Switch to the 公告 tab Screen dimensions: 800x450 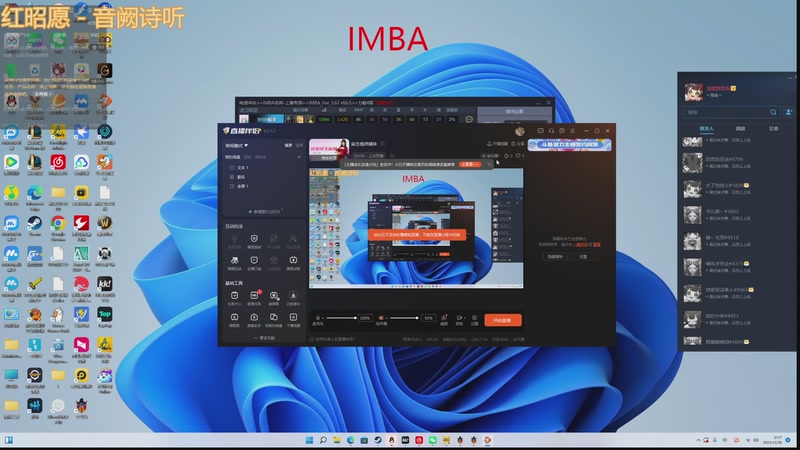pos(773,129)
